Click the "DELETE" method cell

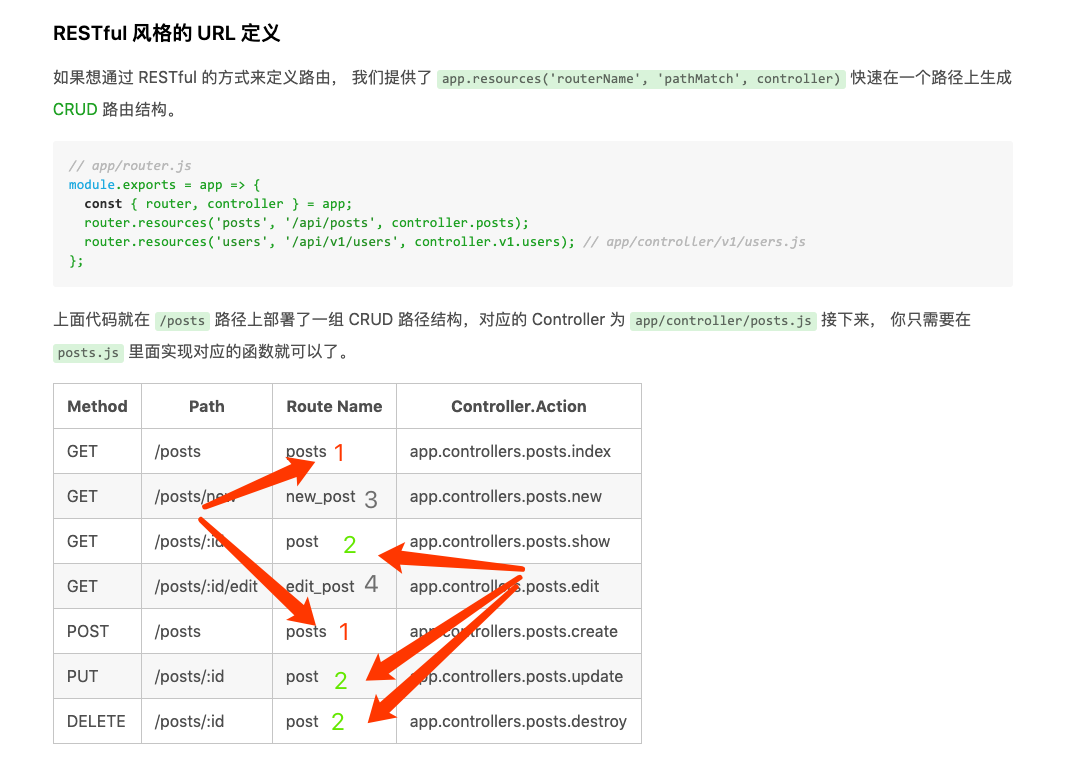(96, 721)
